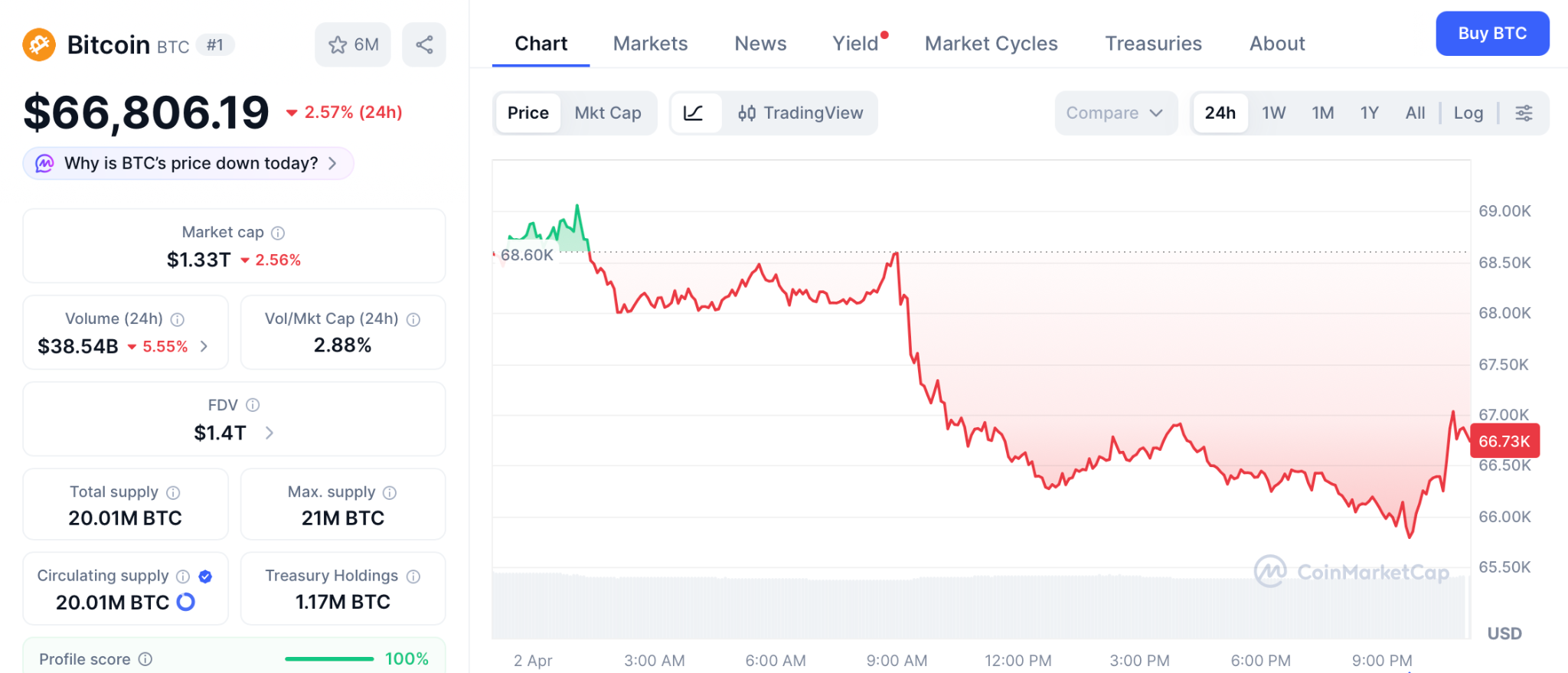The width and height of the screenshot is (1568, 673).
Task: Click the Buy BTC button
Action: click(x=1491, y=34)
